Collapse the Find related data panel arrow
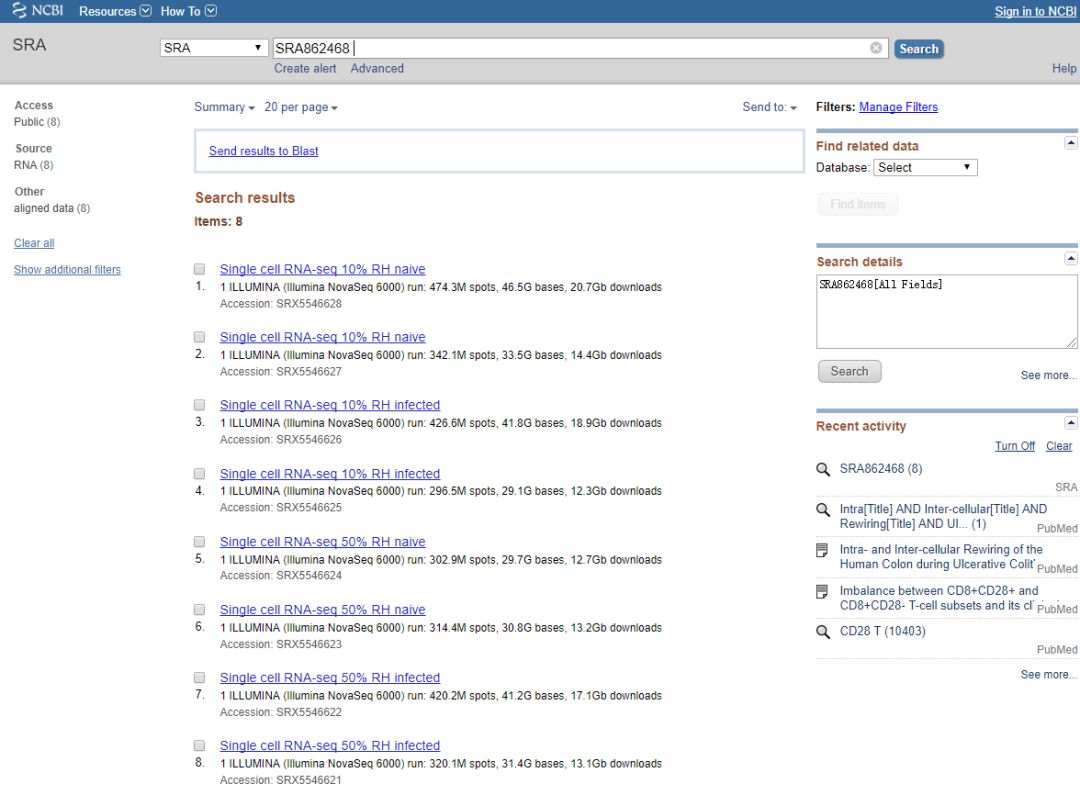1080x795 pixels. coord(1070,141)
